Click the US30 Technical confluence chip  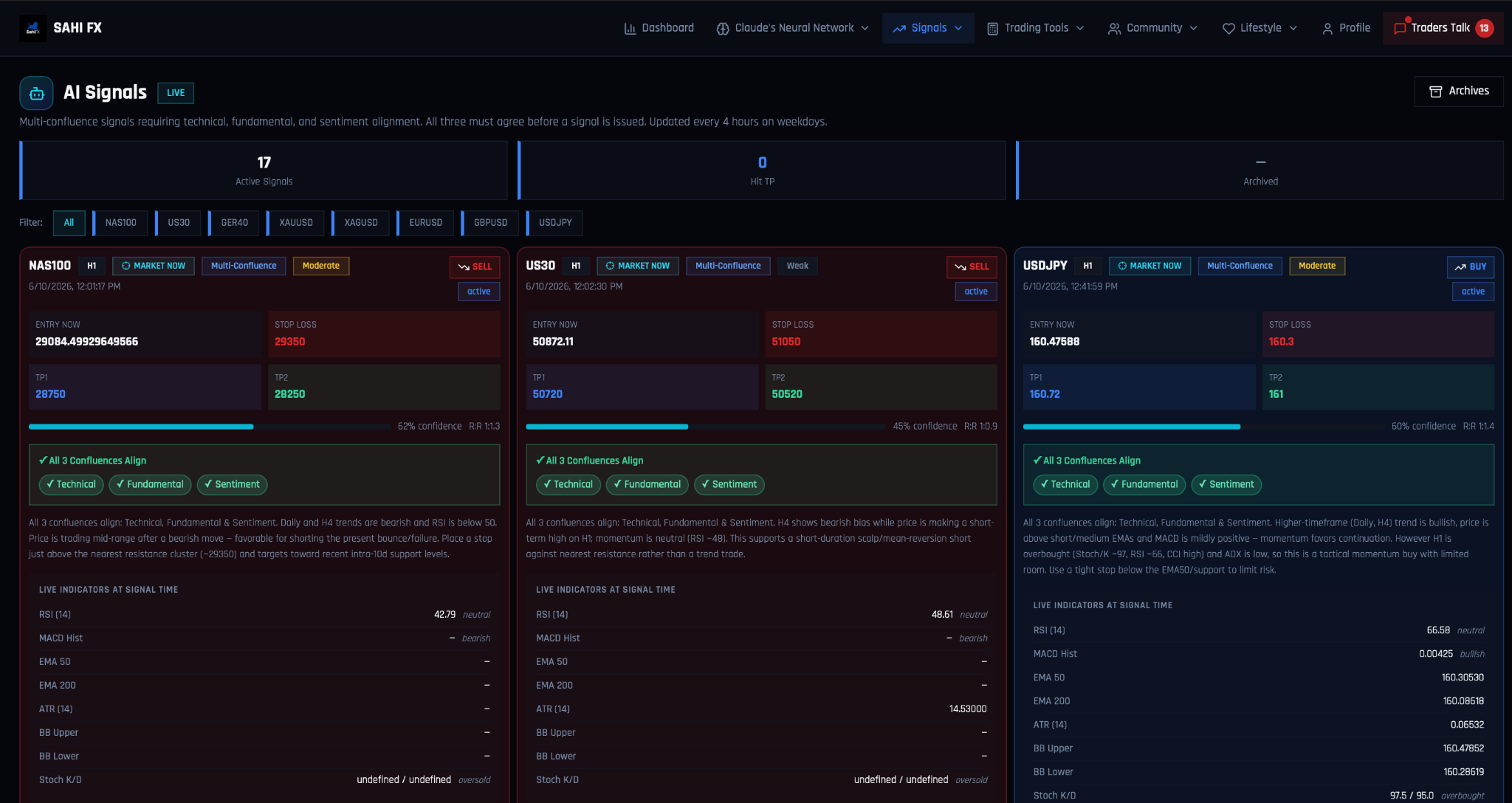568,485
